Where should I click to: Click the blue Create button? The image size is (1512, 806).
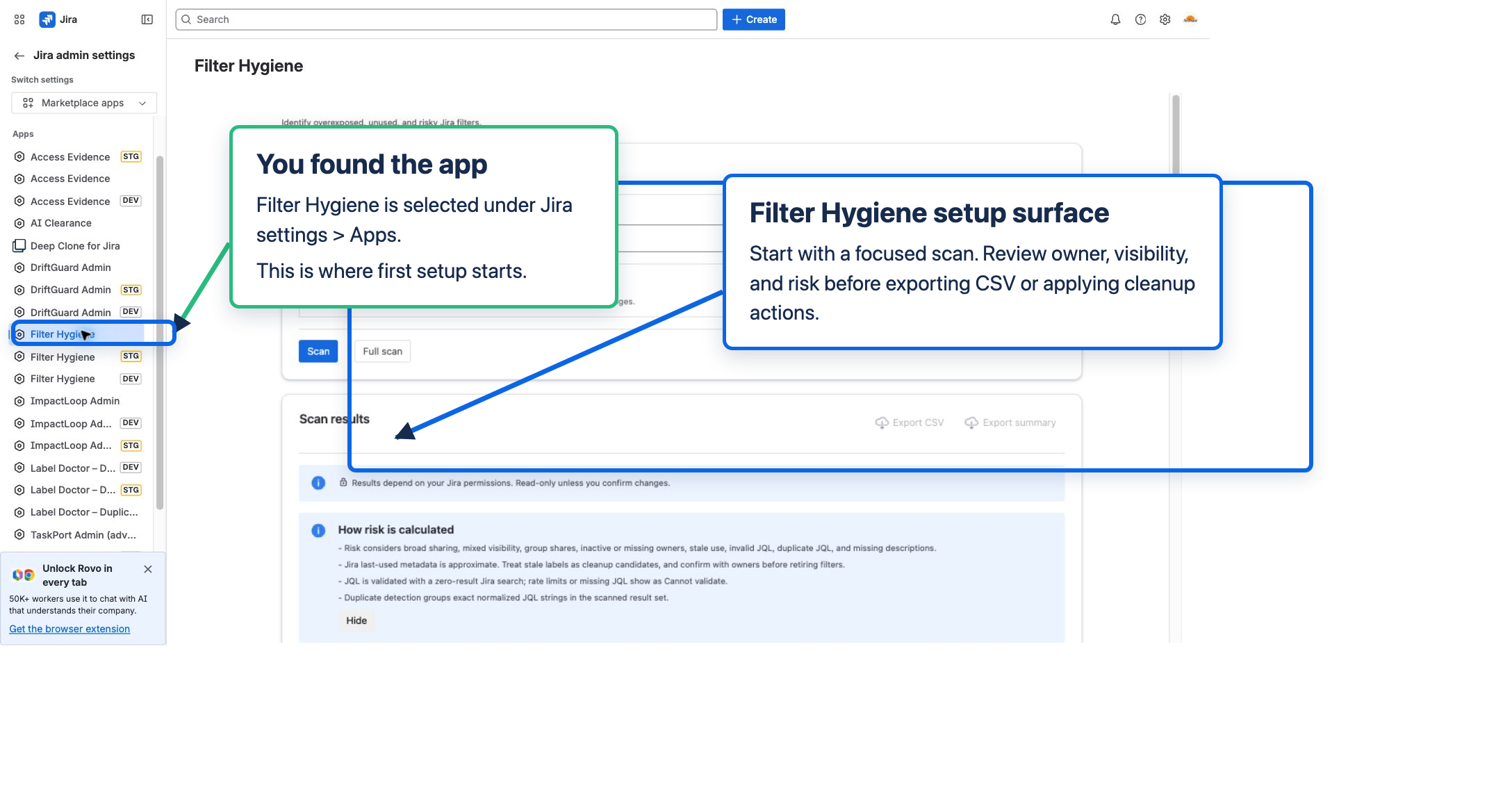(754, 19)
